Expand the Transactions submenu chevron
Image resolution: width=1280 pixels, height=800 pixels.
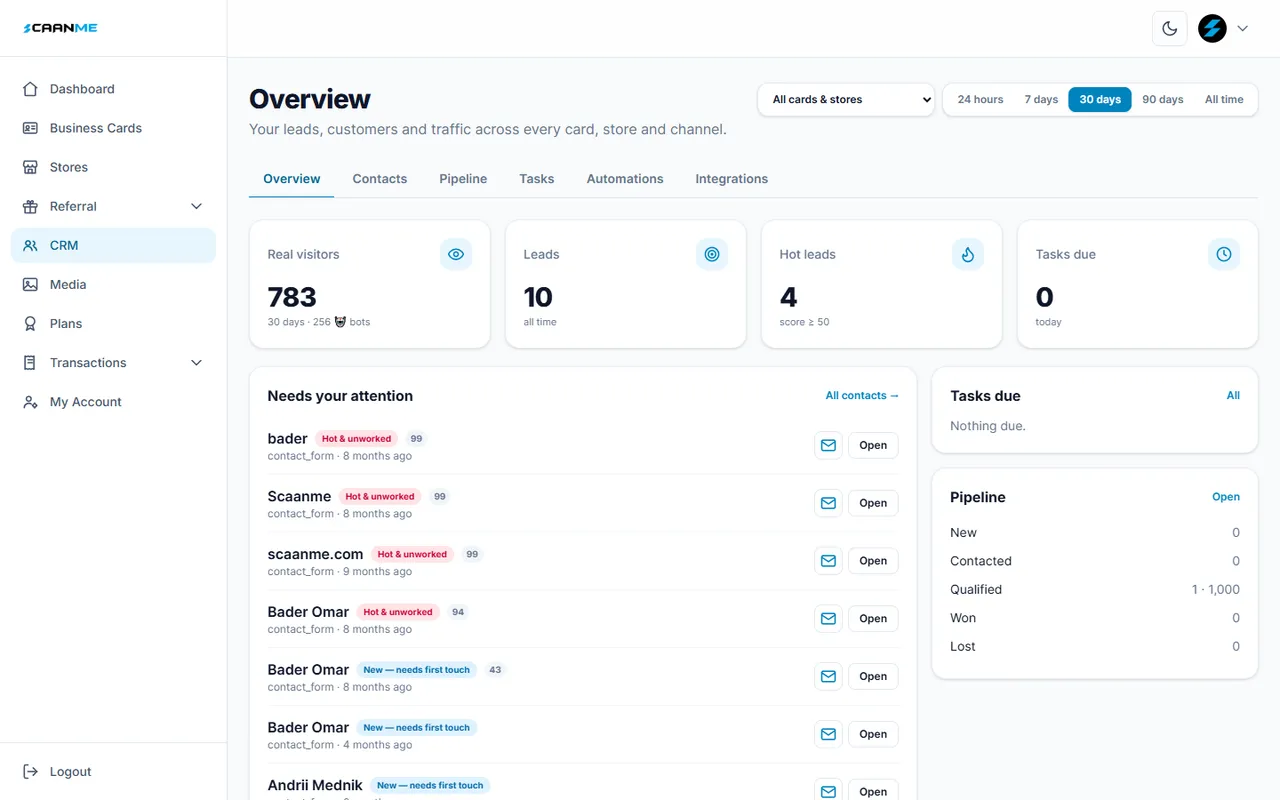(x=196, y=363)
